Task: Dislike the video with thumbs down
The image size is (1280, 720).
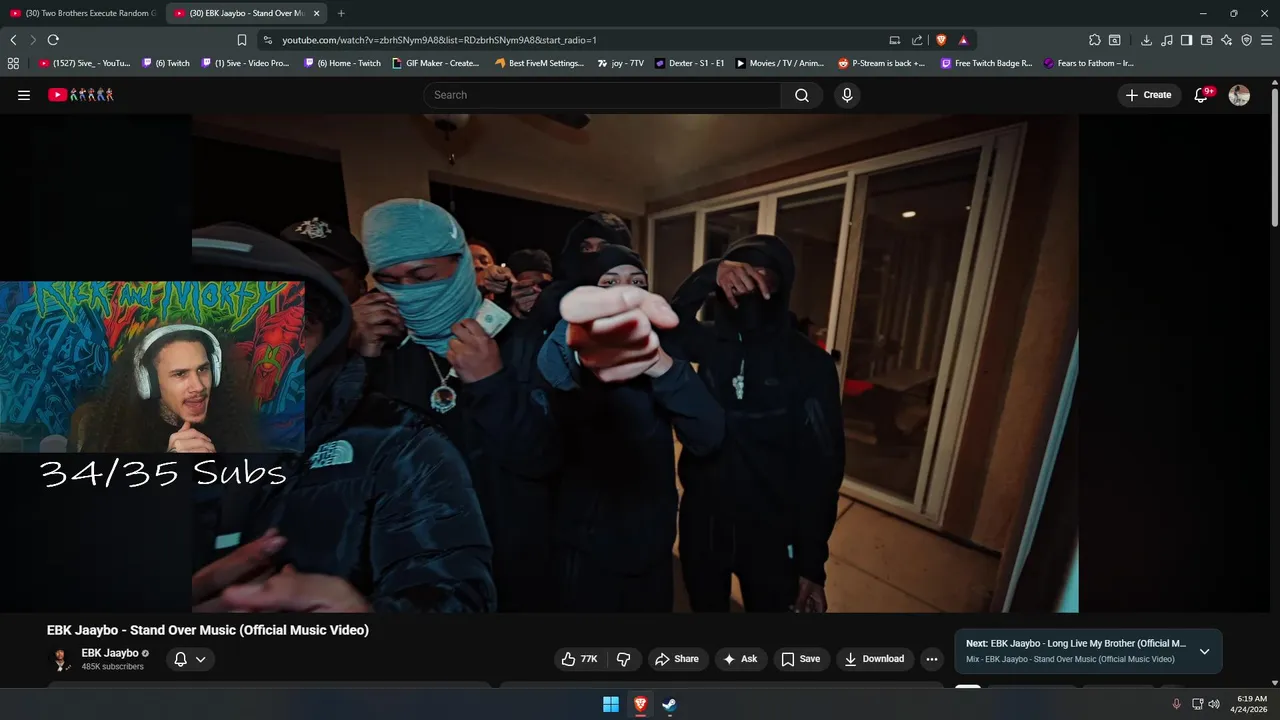Action: (624, 659)
